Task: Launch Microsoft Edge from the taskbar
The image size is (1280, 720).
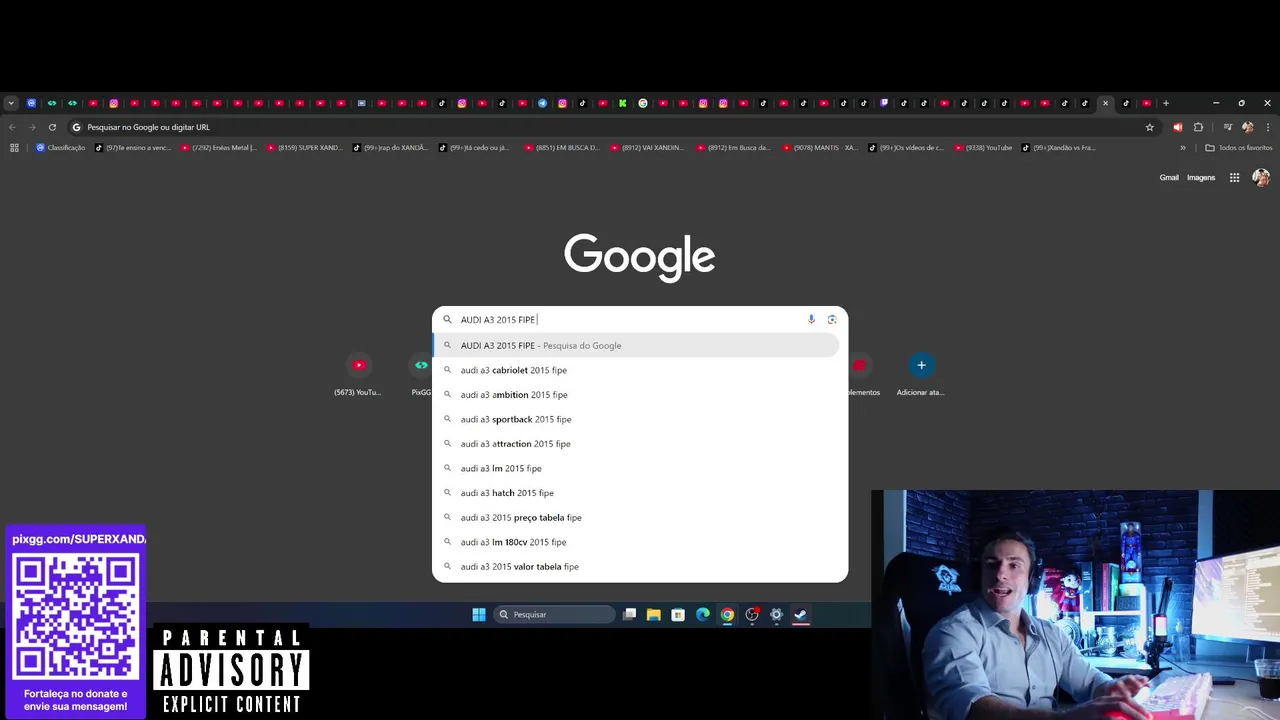Action: tap(703, 615)
